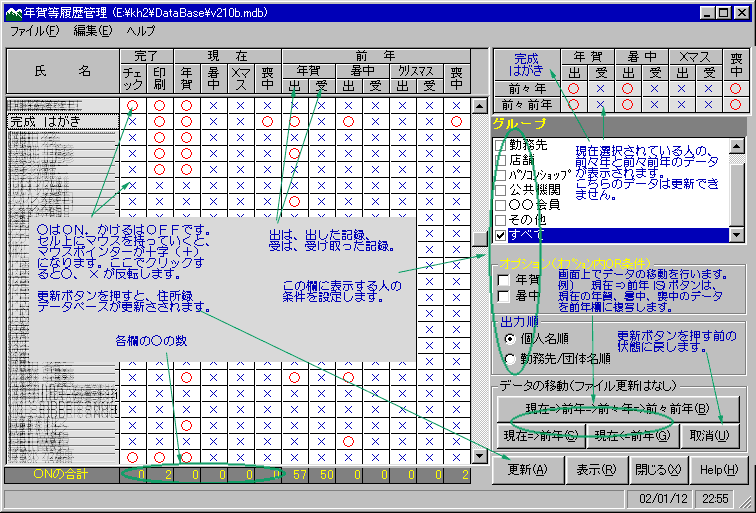Click the up arrow of the table scrollbar

pos(479,105)
